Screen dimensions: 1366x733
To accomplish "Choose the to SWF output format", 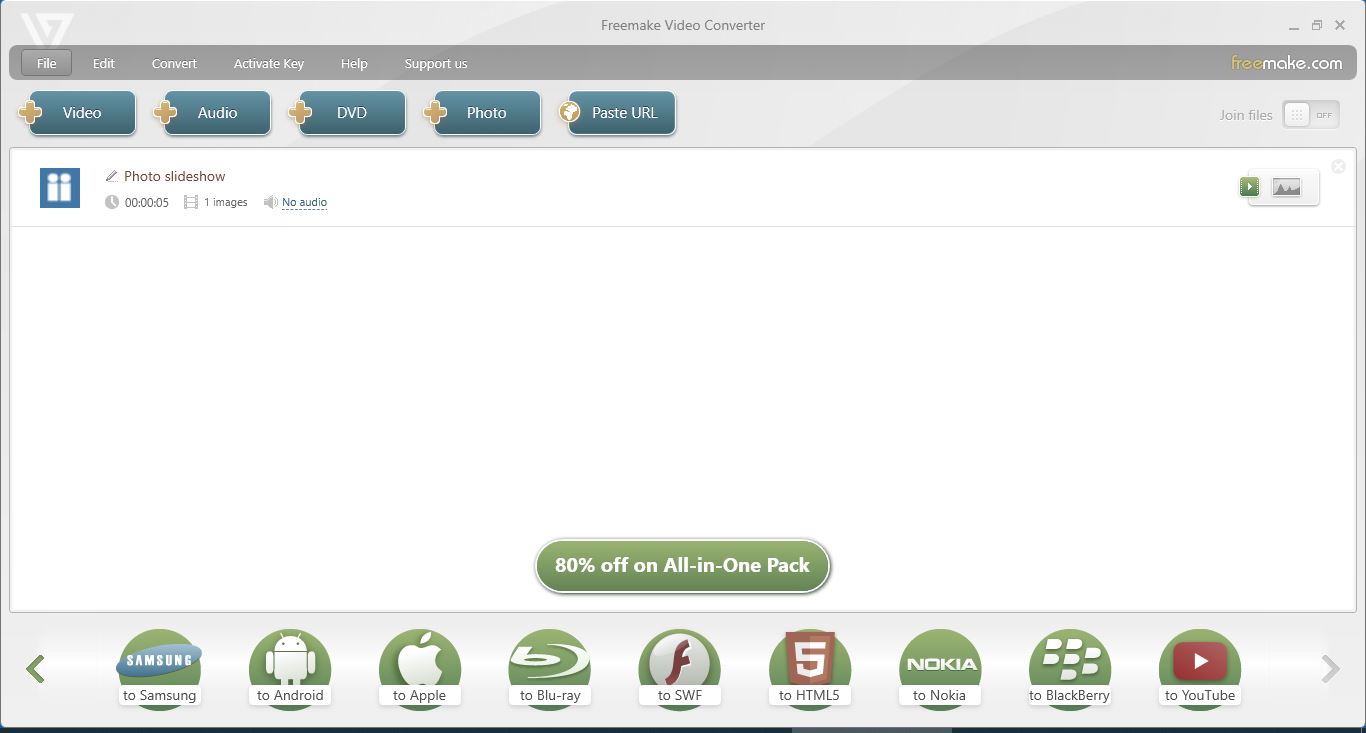I will pos(680,669).
